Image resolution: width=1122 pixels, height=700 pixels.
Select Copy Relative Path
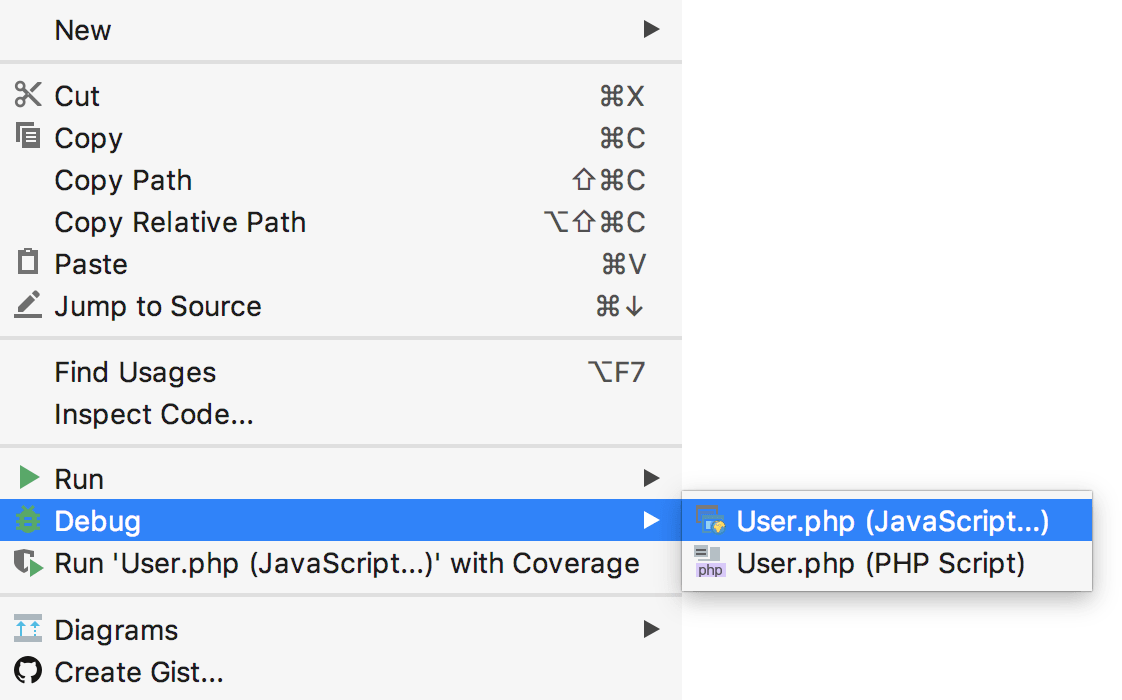click(x=180, y=221)
